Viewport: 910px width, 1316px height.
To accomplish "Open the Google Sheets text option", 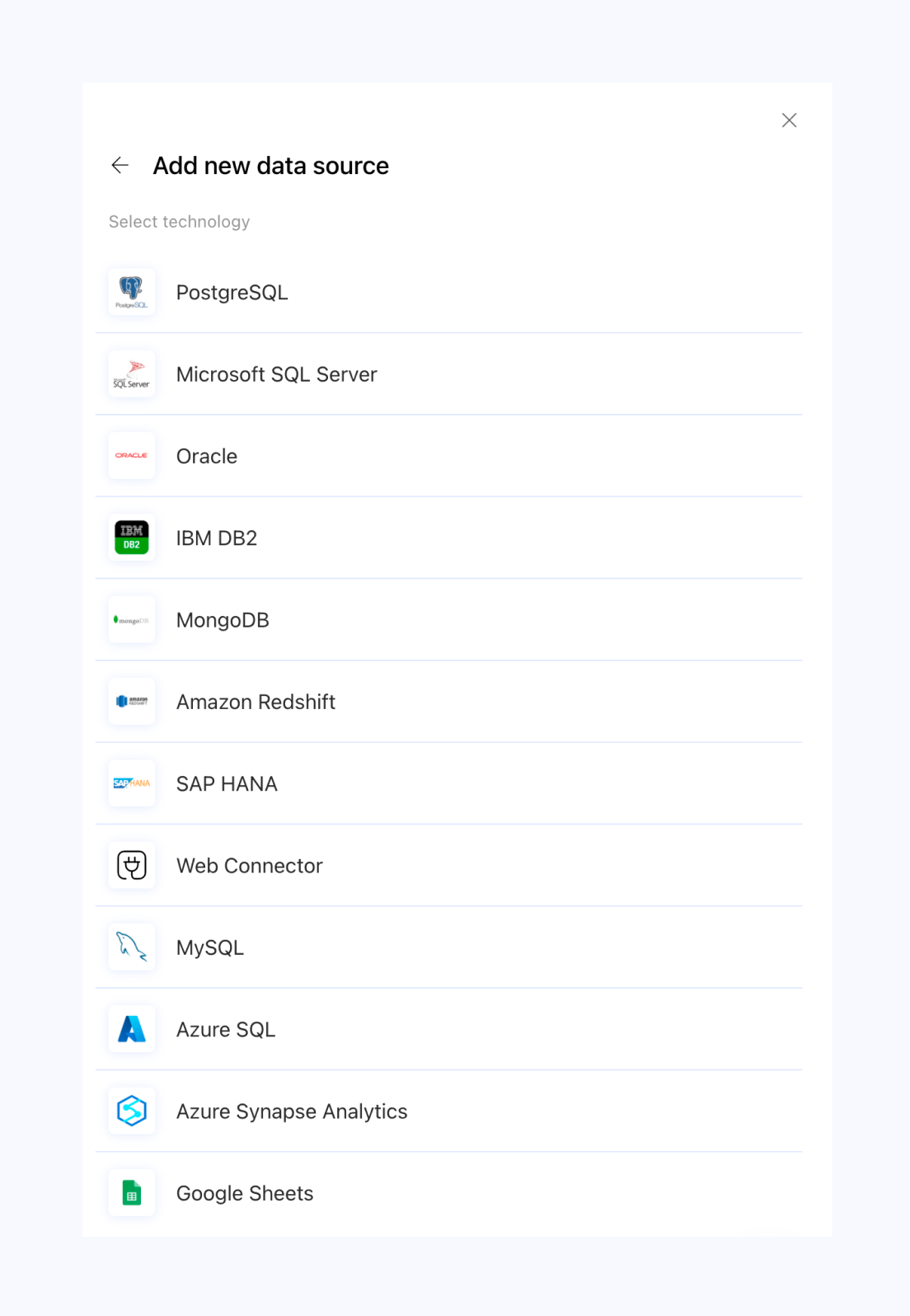I will (x=245, y=1193).
